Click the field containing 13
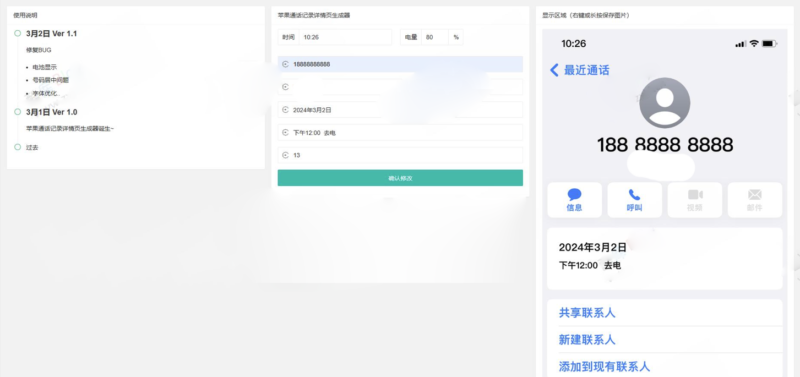Screen dimensions: 800x377 coord(400,155)
